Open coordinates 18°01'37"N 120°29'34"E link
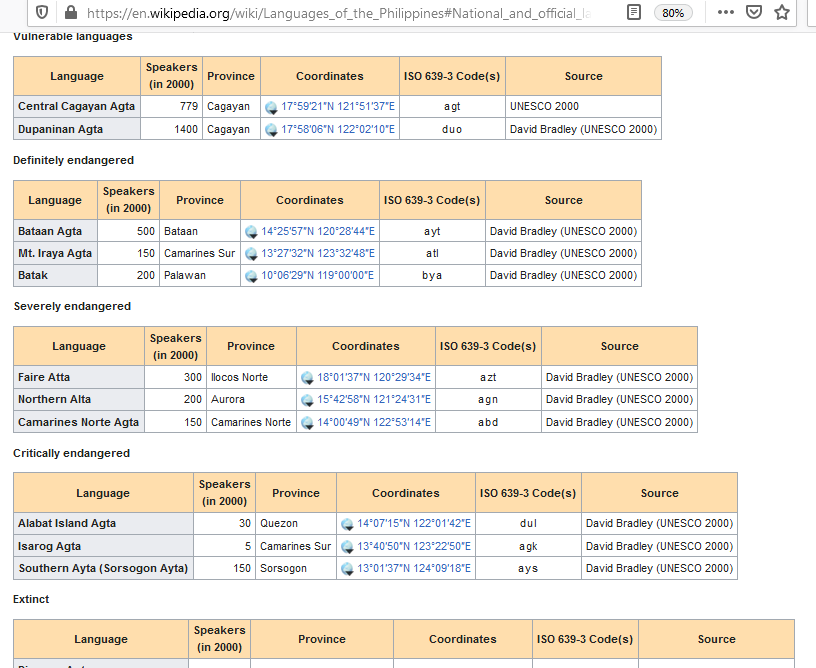This screenshot has height=668, width=816. (x=374, y=377)
